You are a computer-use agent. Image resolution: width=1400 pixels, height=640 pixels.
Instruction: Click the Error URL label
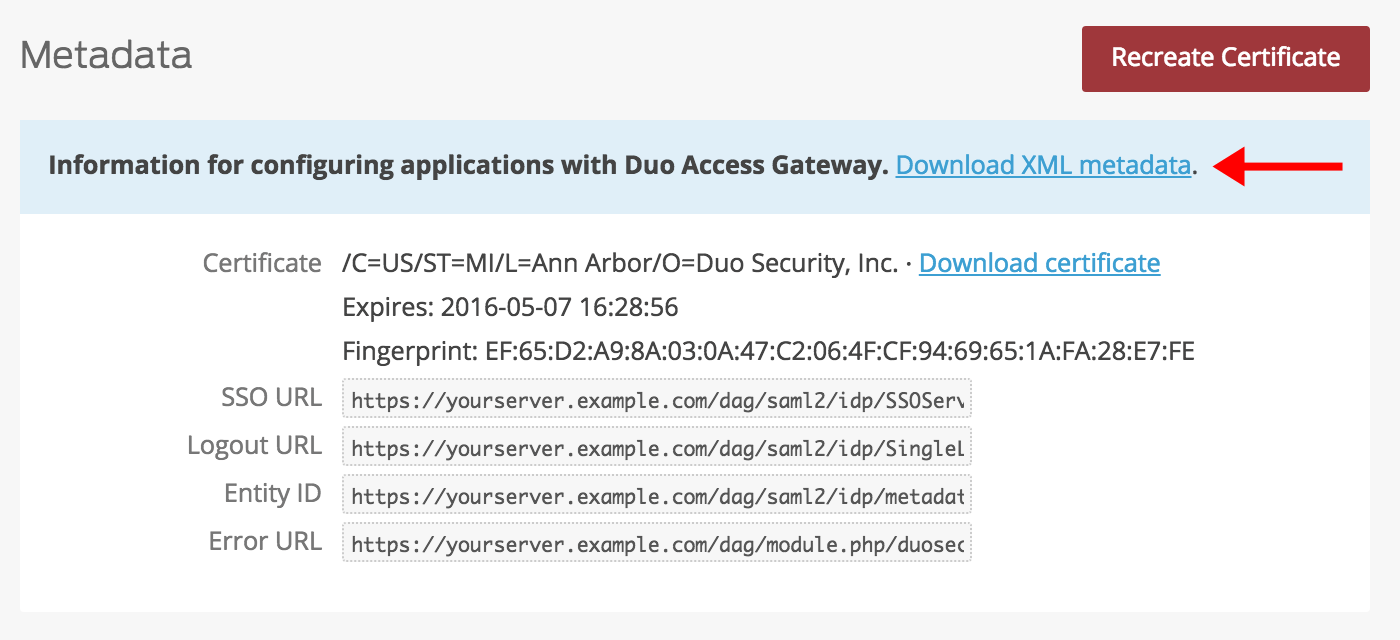pyautogui.click(x=265, y=541)
